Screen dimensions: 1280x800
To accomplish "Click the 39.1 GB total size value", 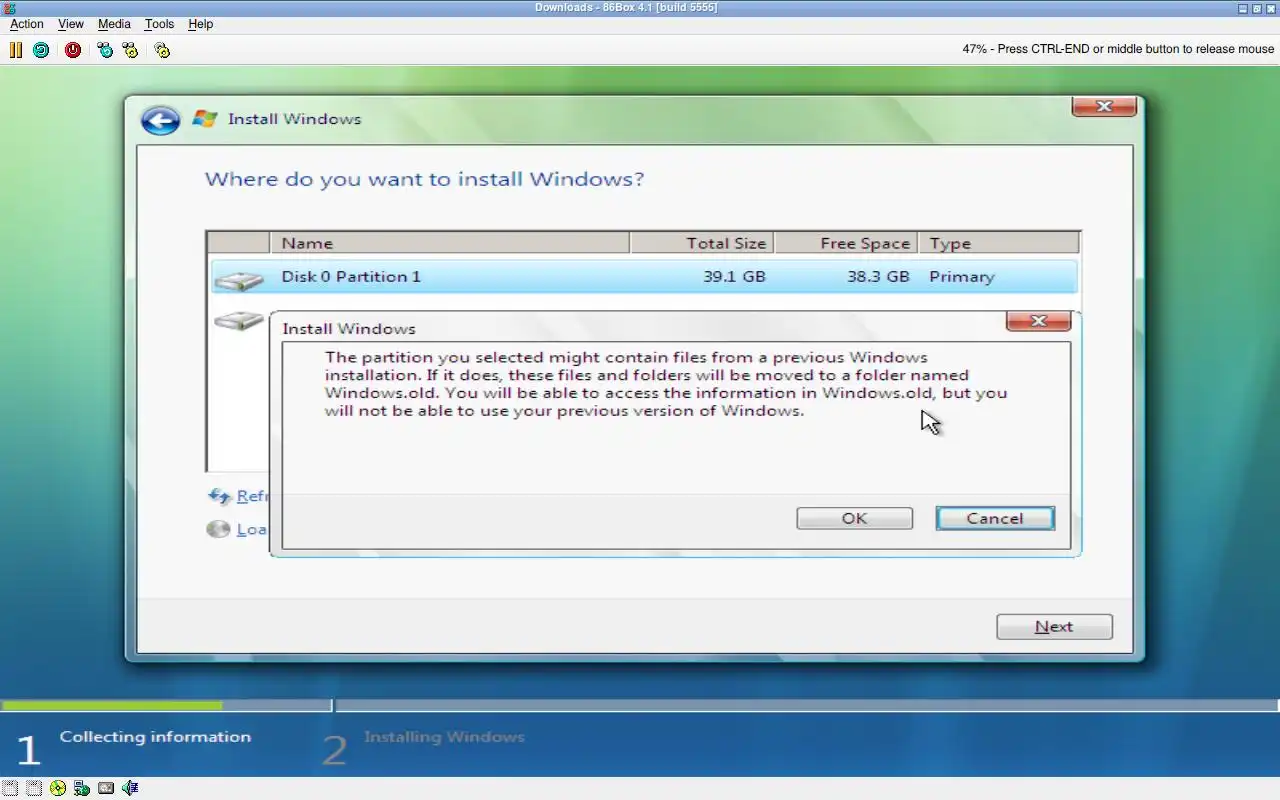I will (733, 277).
